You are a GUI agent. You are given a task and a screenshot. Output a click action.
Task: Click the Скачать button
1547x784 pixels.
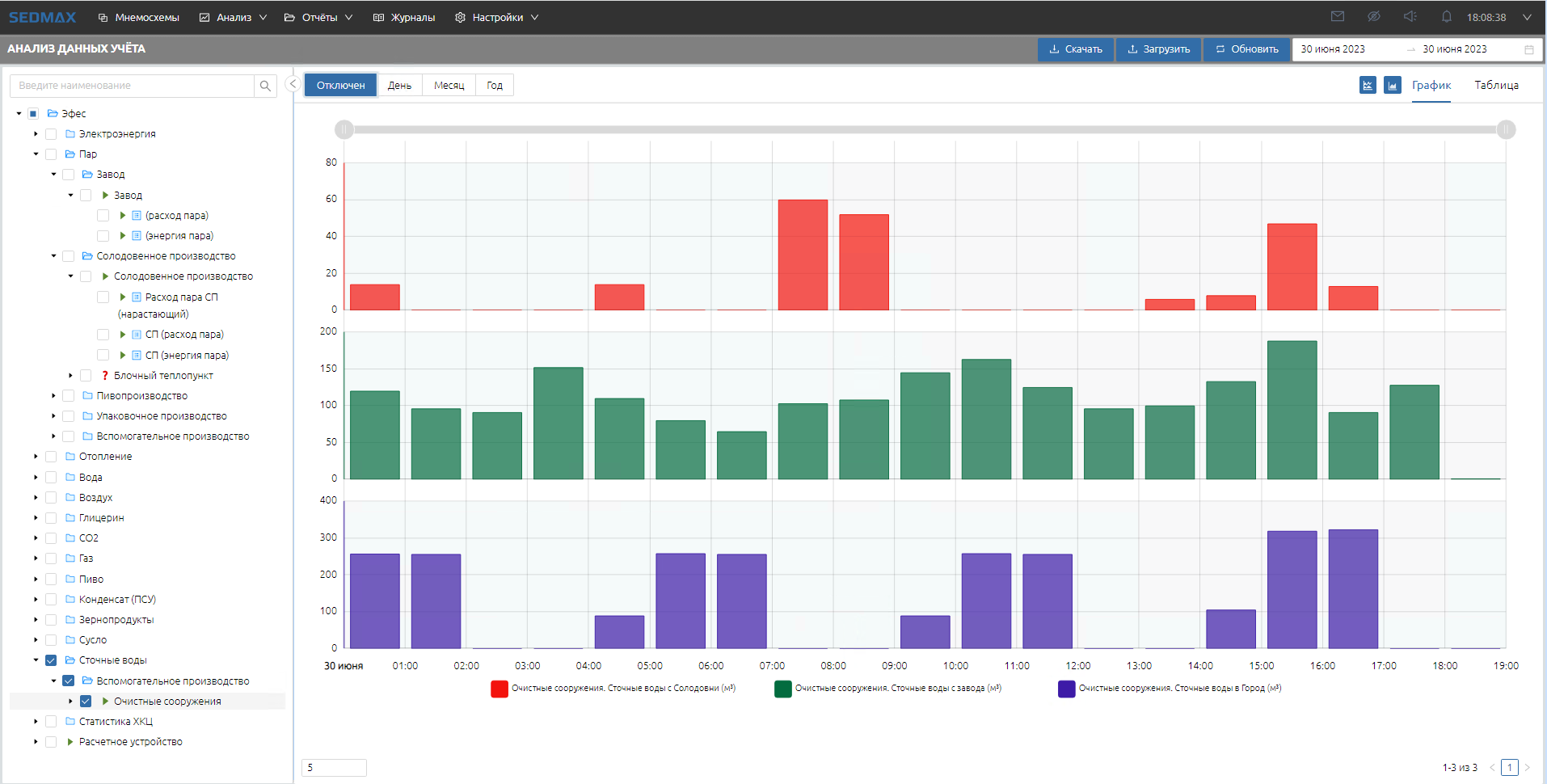[1075, 49]
